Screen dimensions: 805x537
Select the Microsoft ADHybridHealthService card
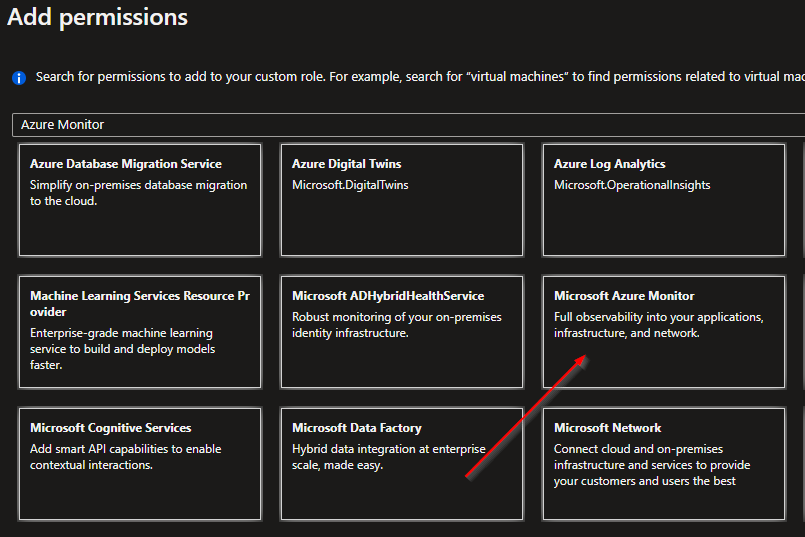[x=401, y=332]
